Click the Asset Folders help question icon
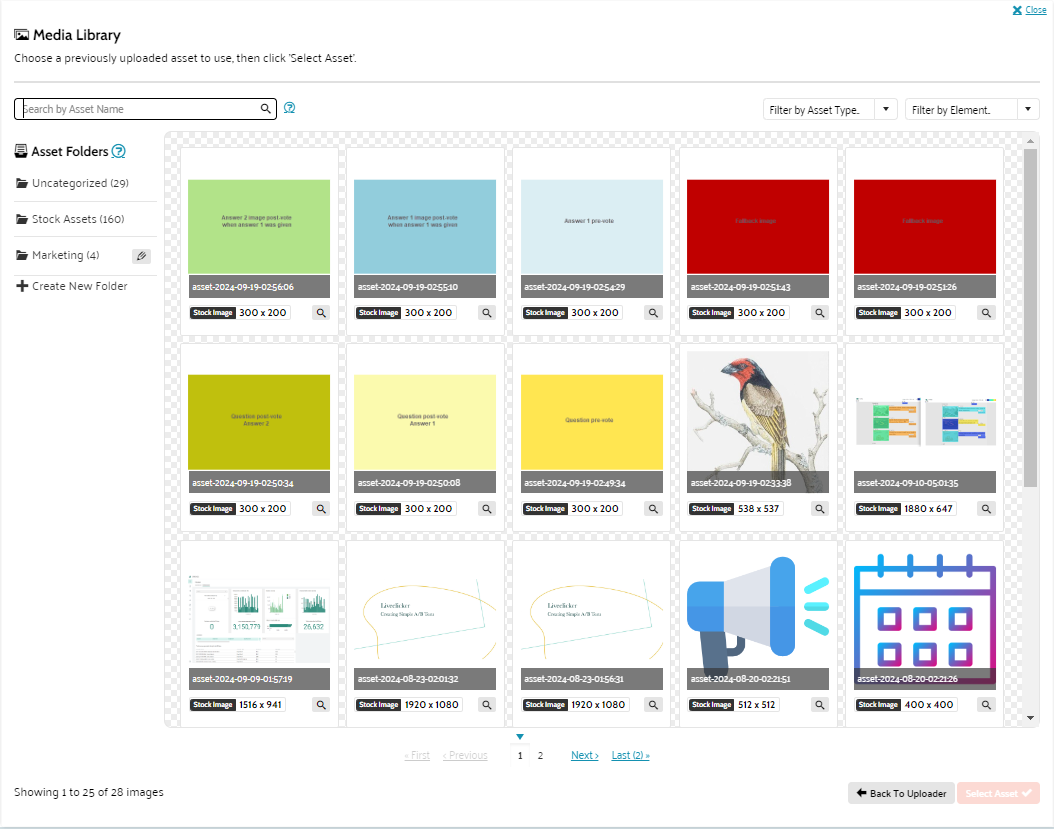 tap(118, 152)
